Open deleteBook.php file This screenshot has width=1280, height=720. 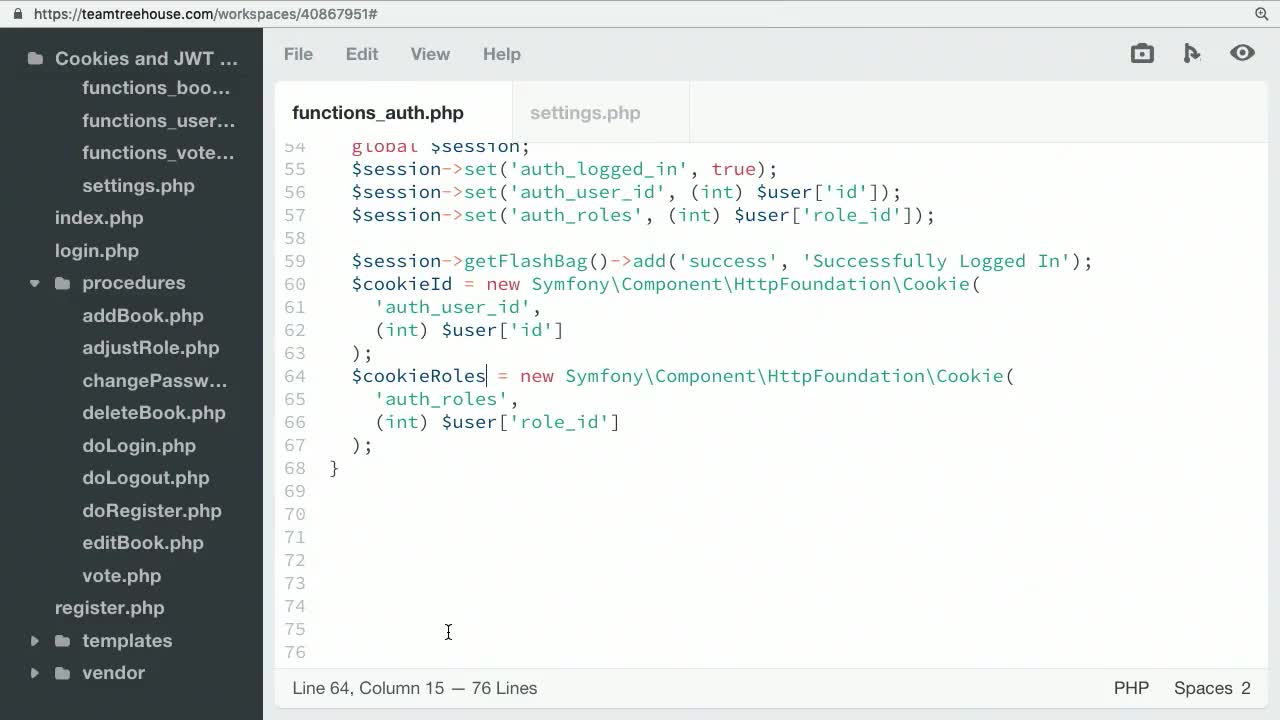(154, 413)
